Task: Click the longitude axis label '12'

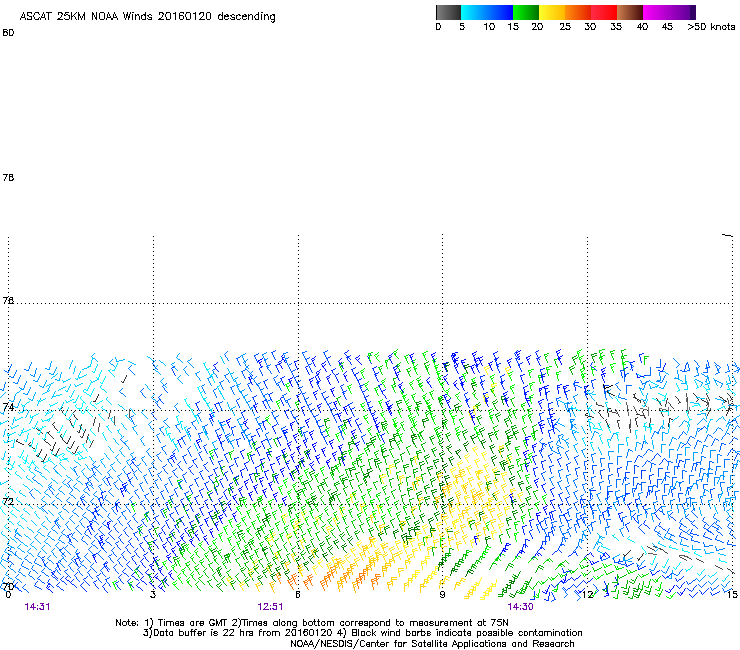Action: [587, 594]
